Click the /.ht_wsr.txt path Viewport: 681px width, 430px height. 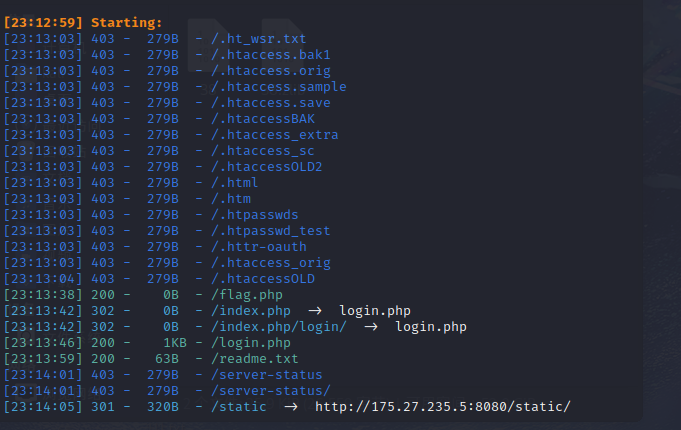coord(259,39)
